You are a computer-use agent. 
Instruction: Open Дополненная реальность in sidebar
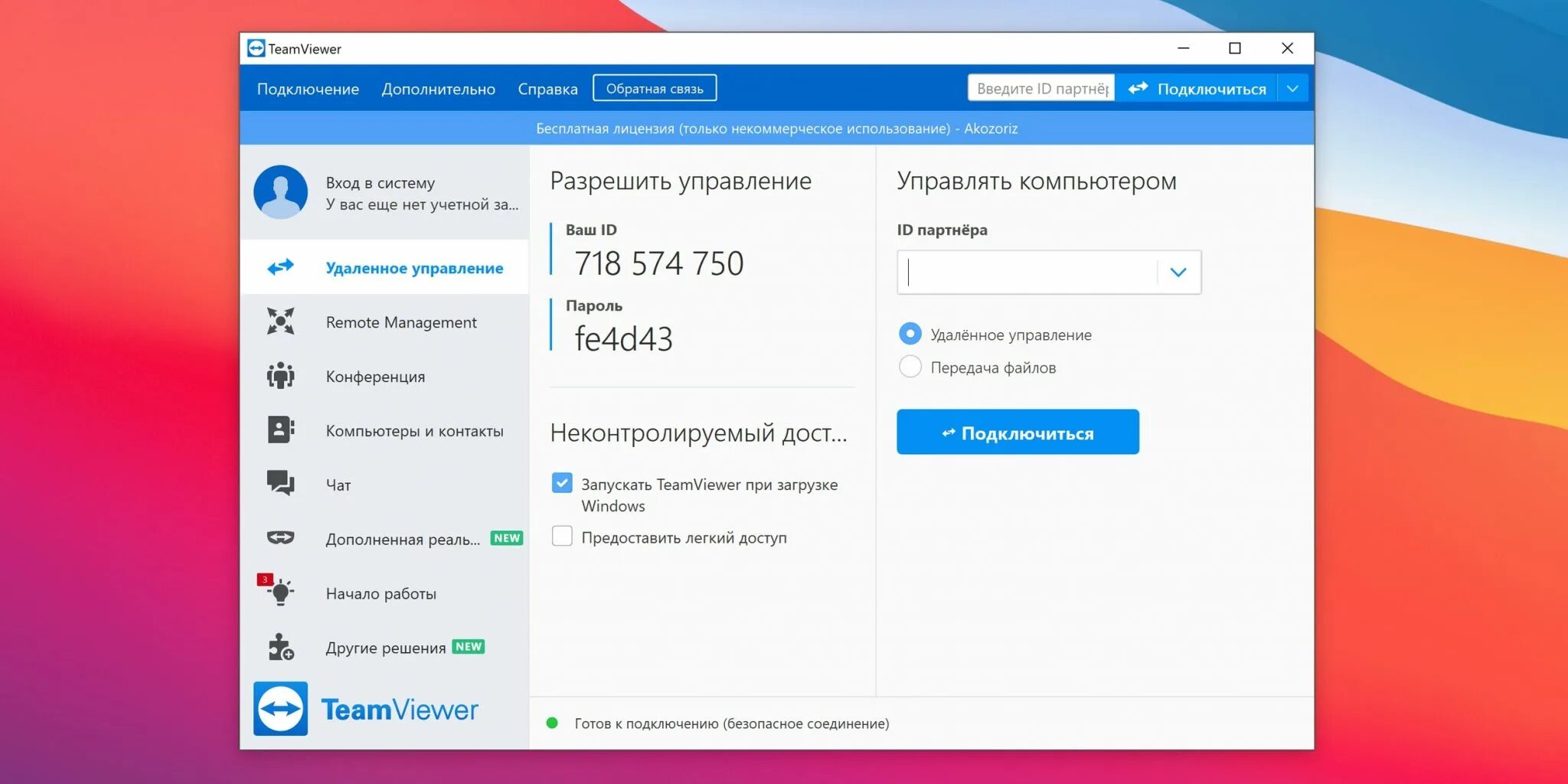click(384, 538)
